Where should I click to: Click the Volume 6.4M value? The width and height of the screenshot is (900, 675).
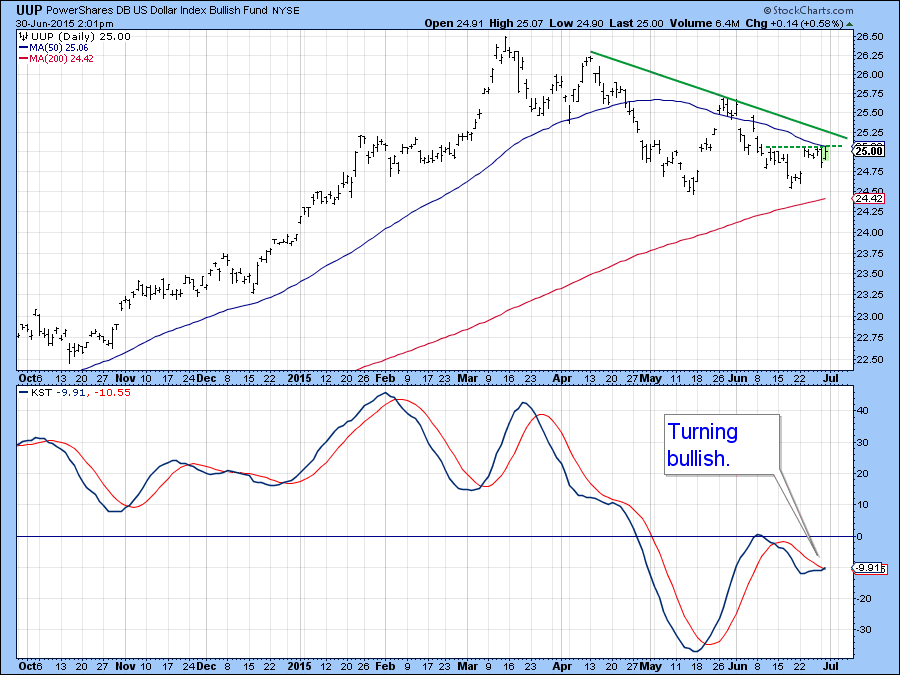[705, 24]
